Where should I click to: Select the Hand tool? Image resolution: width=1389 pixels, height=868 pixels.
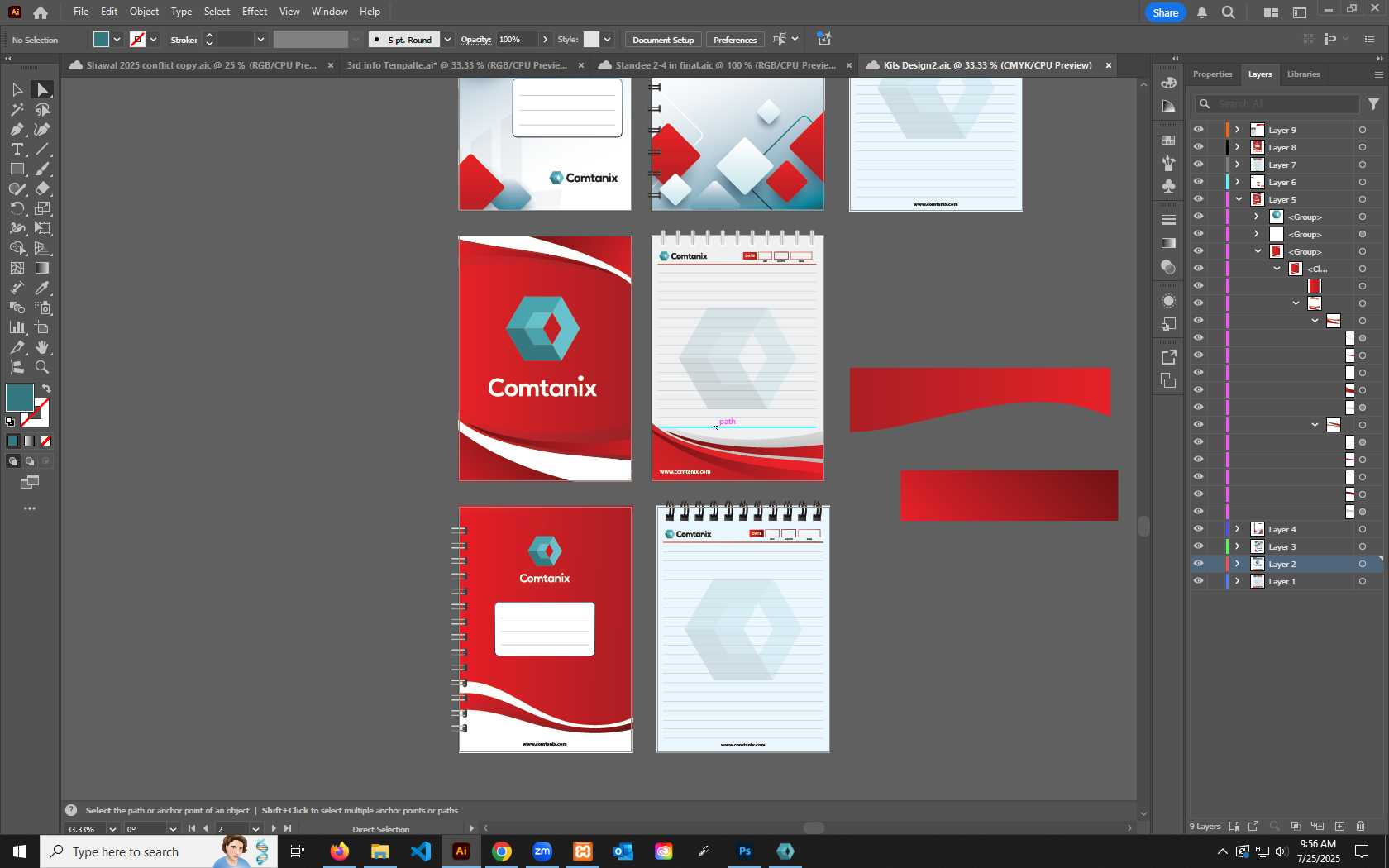pyautogui.click(x=42, y=347)
